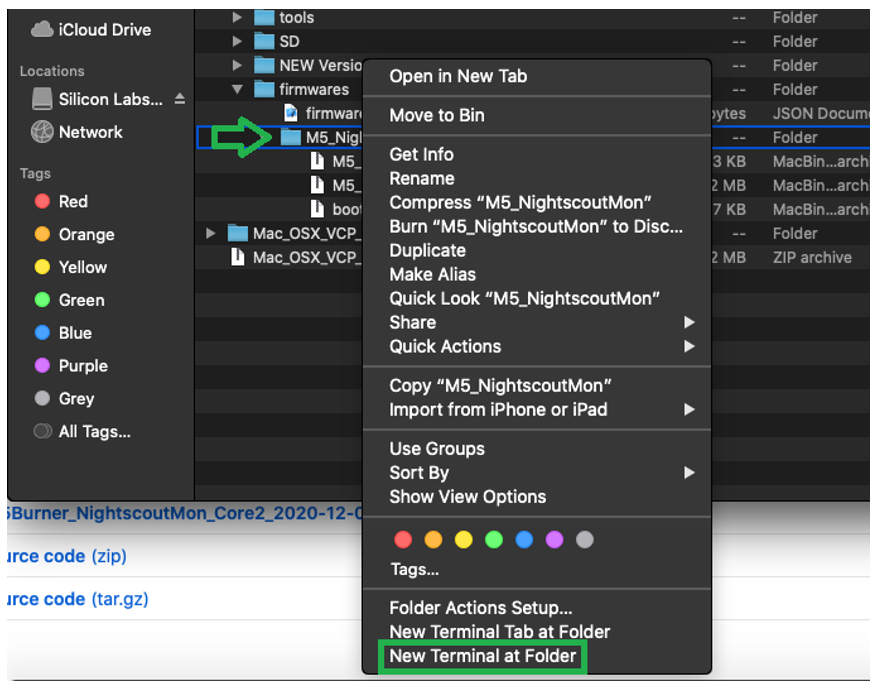Apply grey tag color in context menu
Viewport: 878px width, 689px height.
pyautogui.click(x=585, y=540)
